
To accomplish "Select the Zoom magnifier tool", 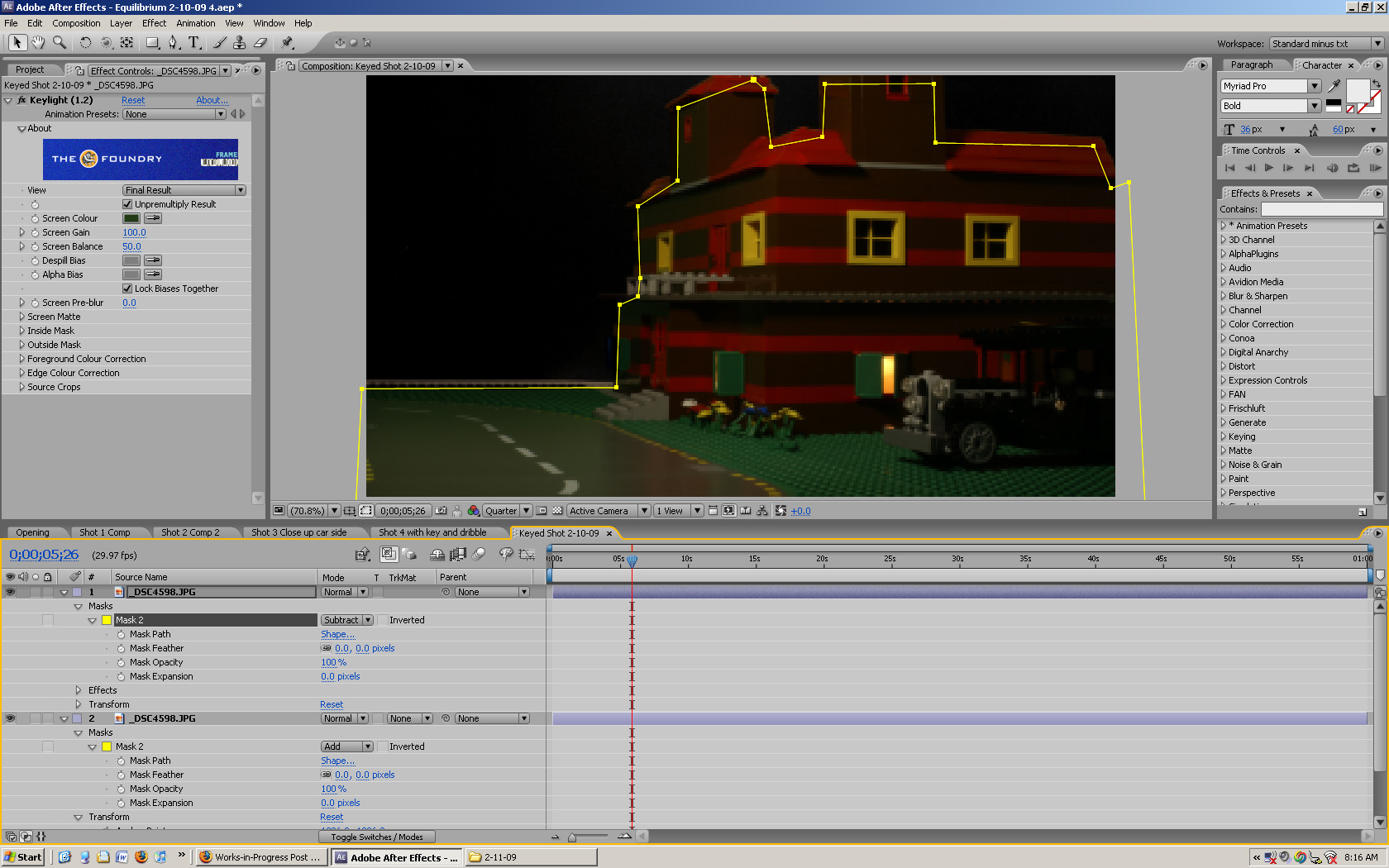I will click(60, 42).
